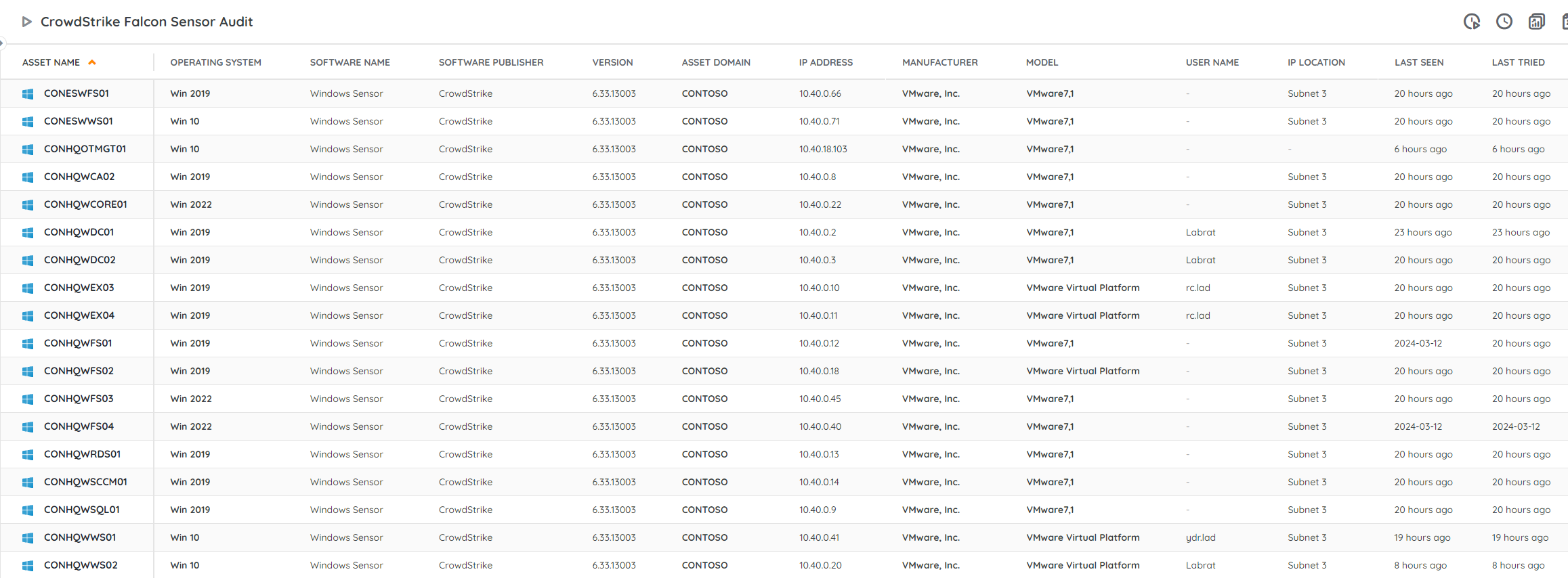This screenshot has height=578, width=1568.
Task: Open asset CONESWFS01
Action: (77, 93)
